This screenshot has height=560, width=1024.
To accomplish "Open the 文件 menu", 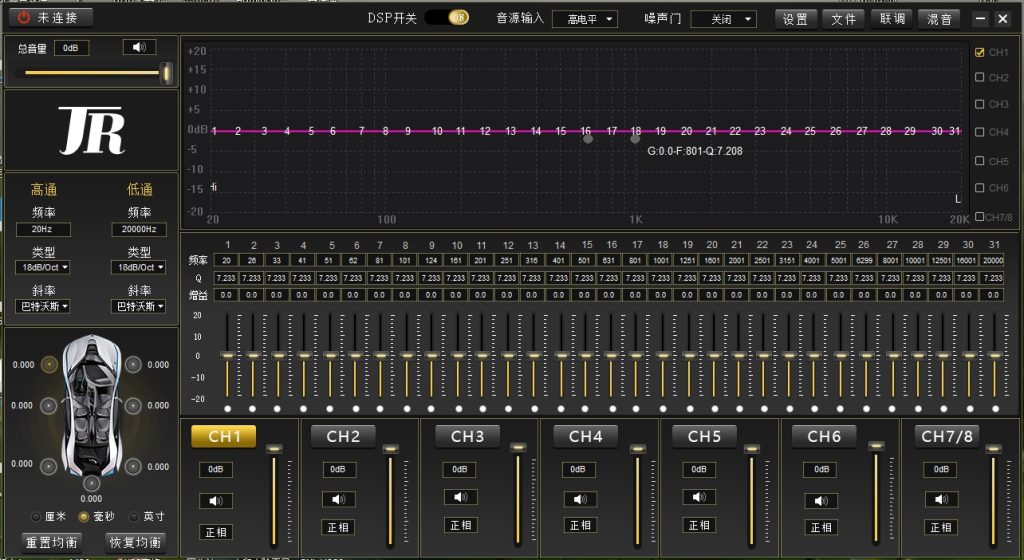I will coord(843,19).
